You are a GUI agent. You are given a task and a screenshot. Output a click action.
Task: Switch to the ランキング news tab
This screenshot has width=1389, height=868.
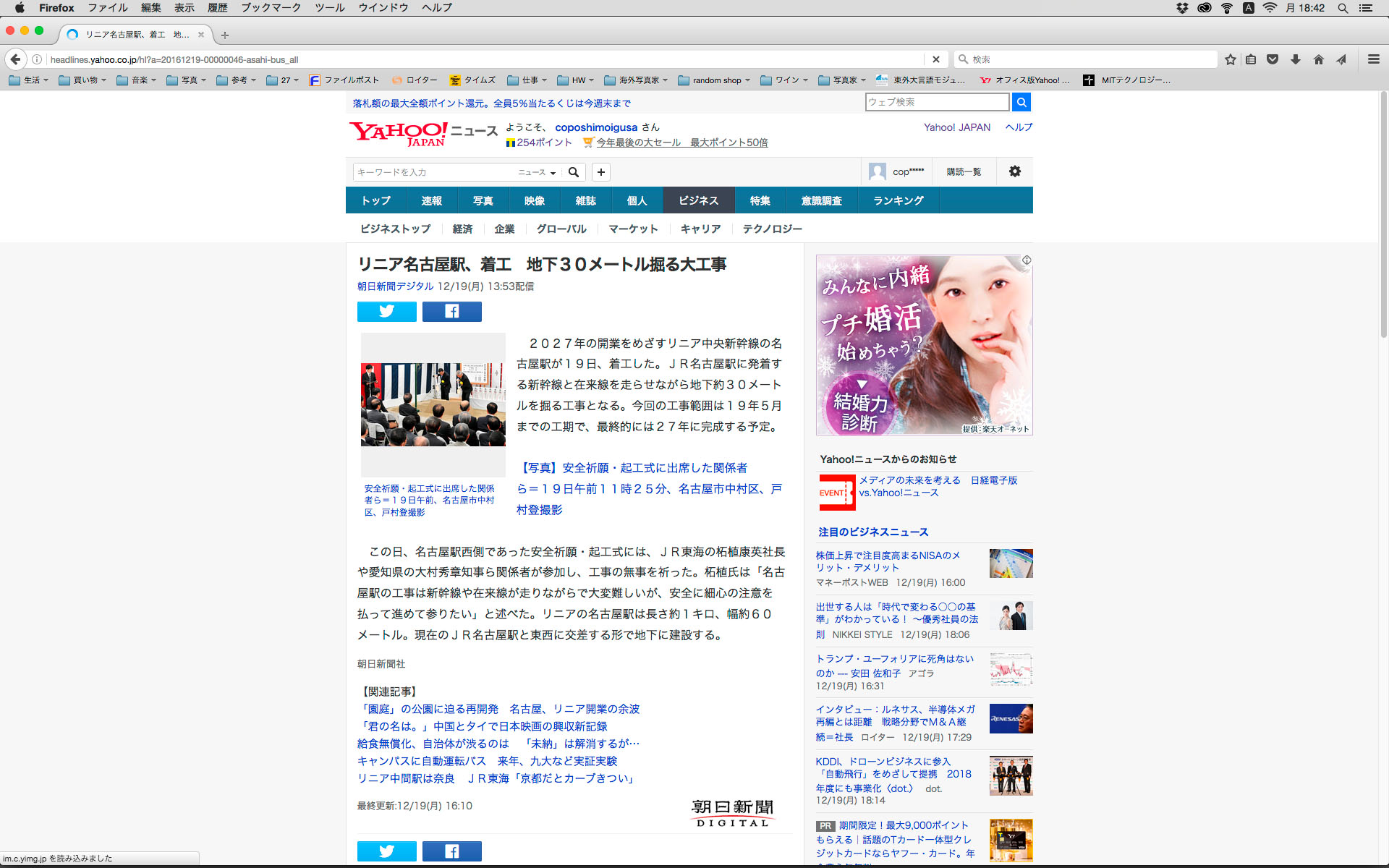click(898, 200)
